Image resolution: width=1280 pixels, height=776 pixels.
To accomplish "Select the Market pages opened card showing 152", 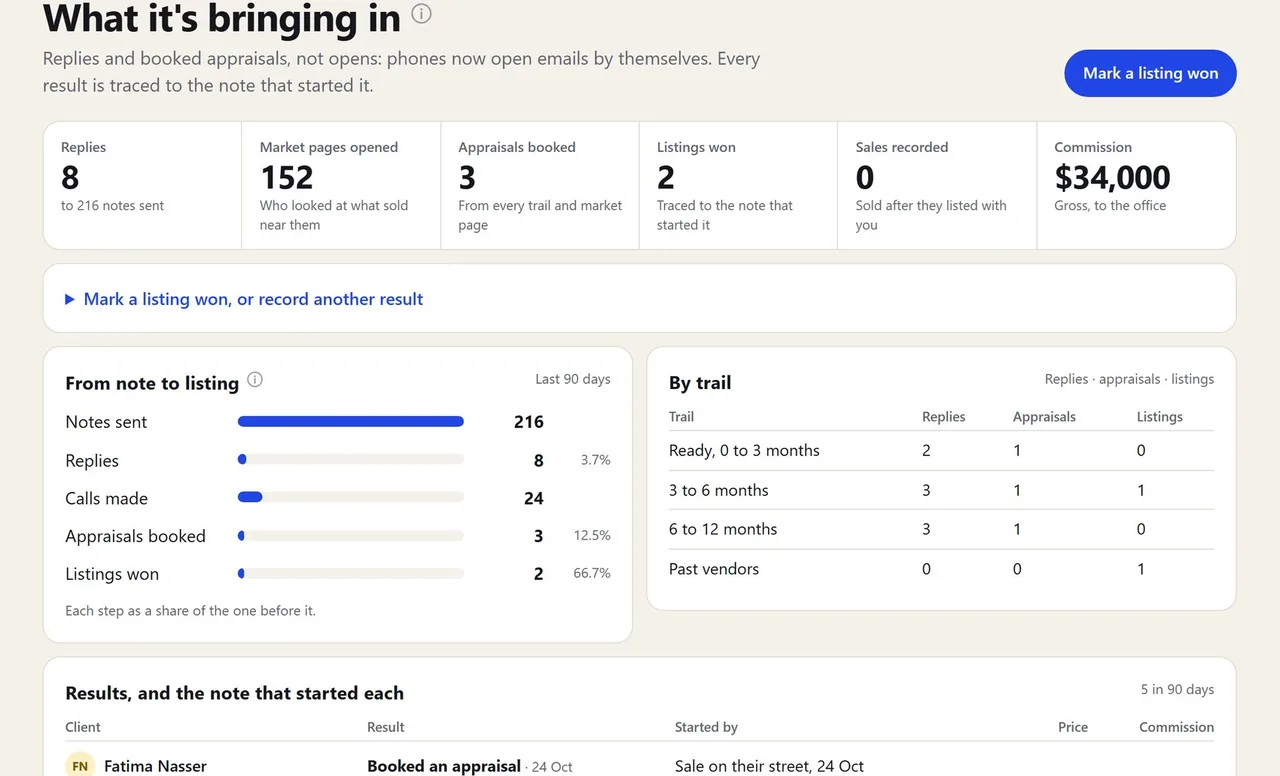I will pos(341,185).
